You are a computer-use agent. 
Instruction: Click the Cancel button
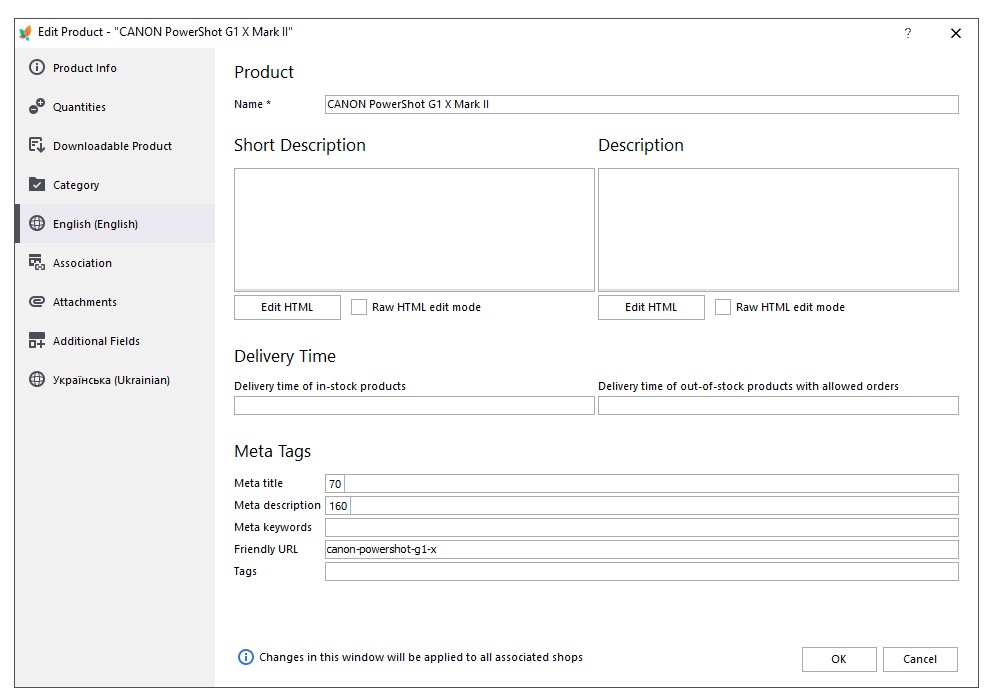coord(920,659)
